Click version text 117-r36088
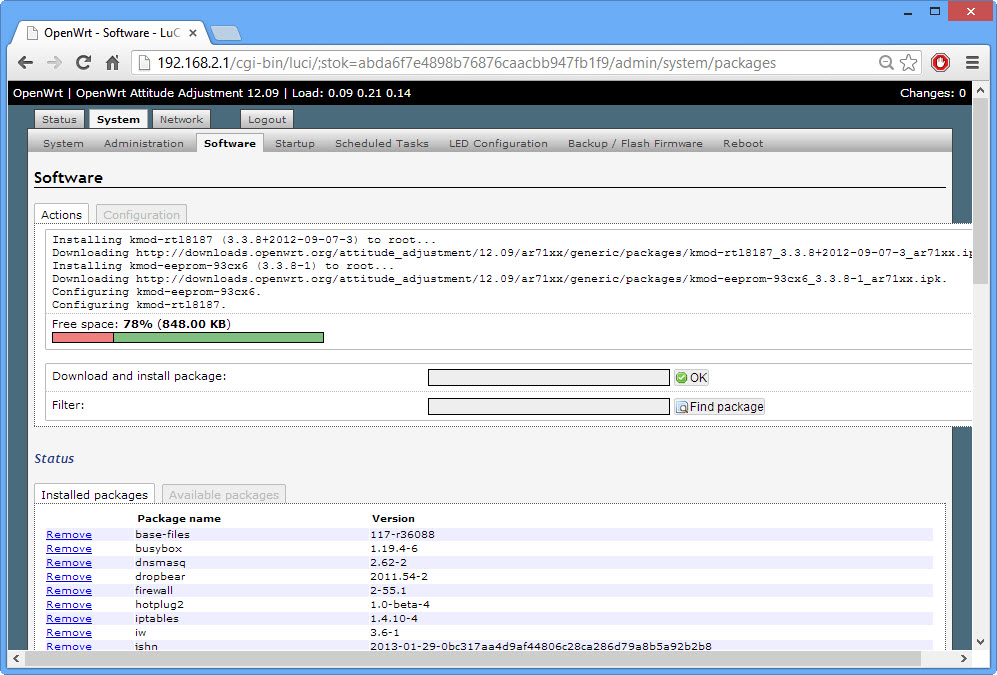The width and height of the screenshot is (997, 675). pyautogui.click(x=402, y=535)
